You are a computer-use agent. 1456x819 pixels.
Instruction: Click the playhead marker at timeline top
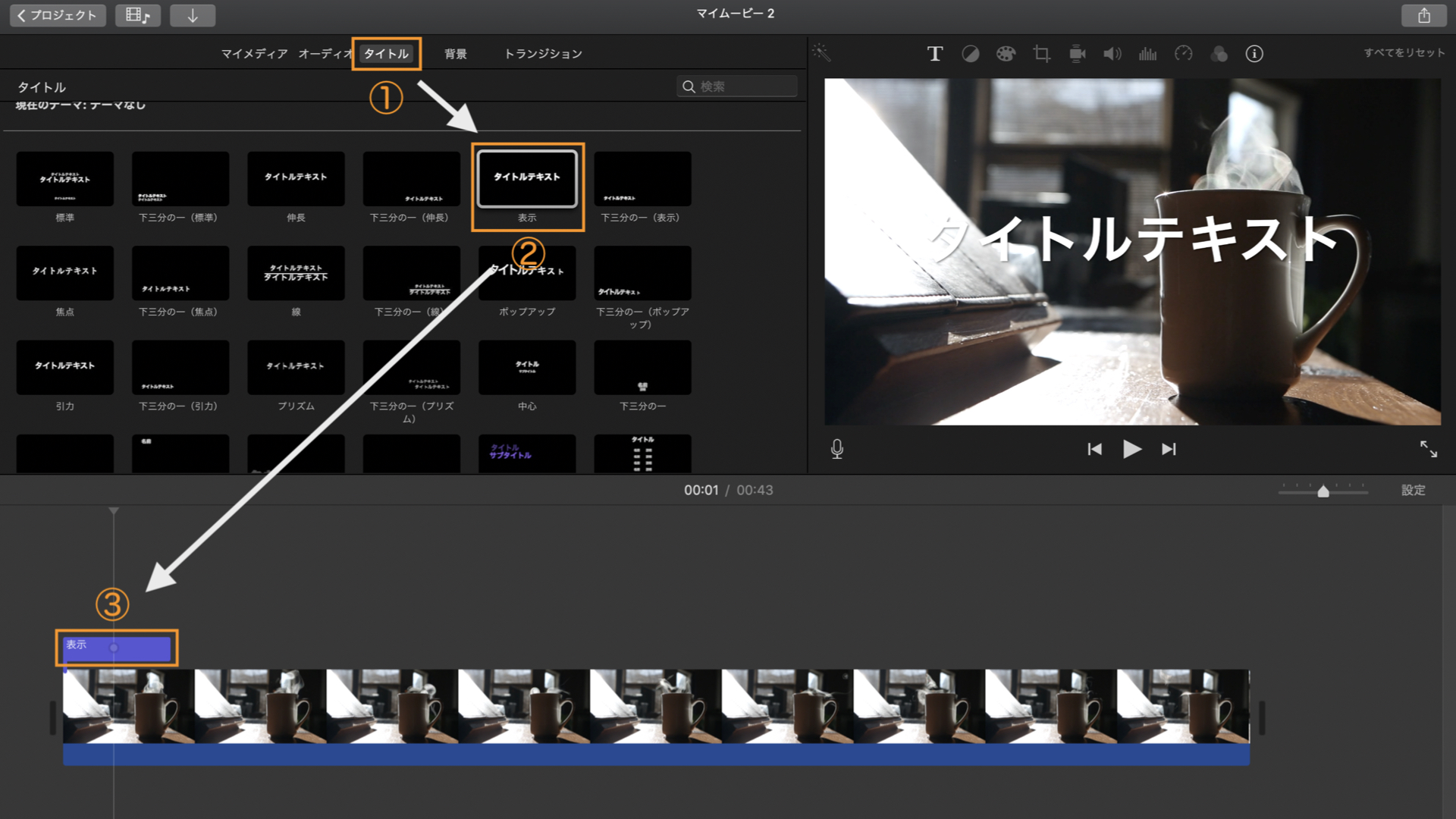[x=114, y=511]
